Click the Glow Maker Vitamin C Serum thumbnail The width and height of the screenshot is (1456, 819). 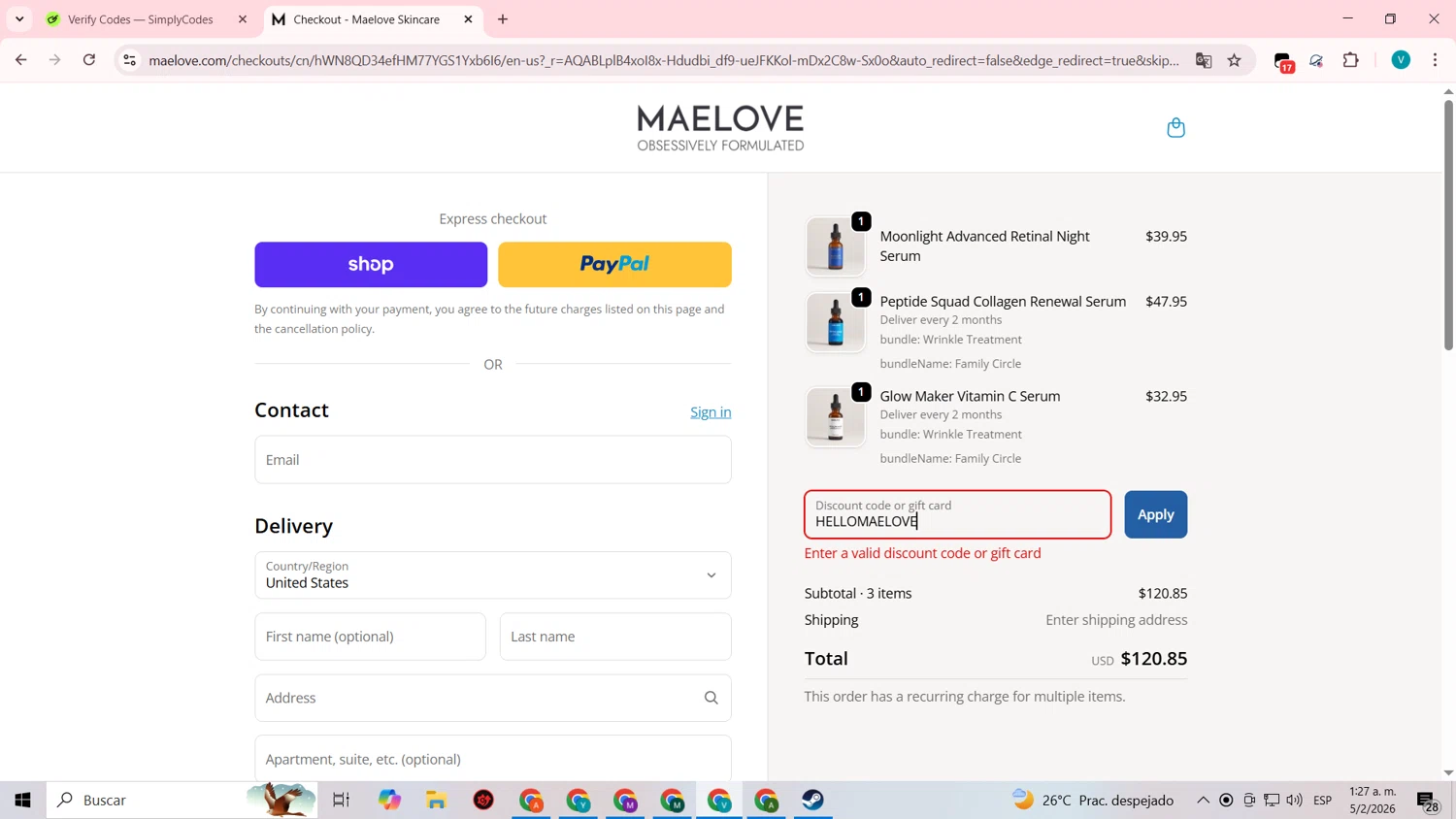836,417
